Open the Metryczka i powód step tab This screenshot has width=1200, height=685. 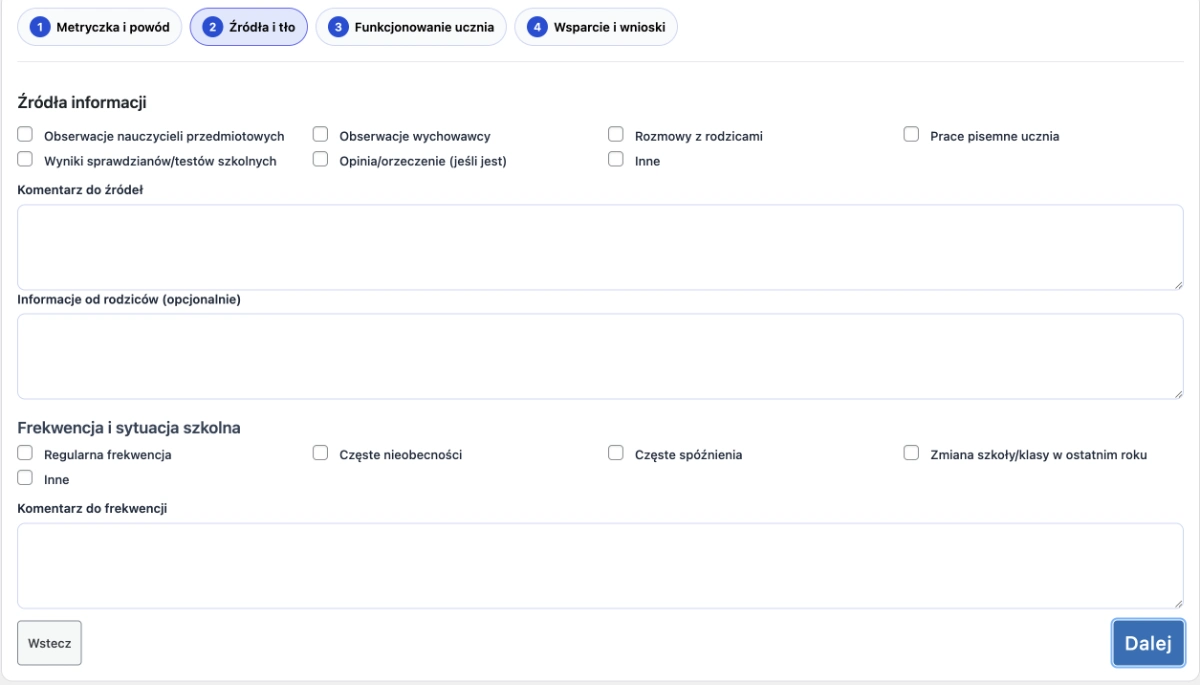[x=100, y=27]
